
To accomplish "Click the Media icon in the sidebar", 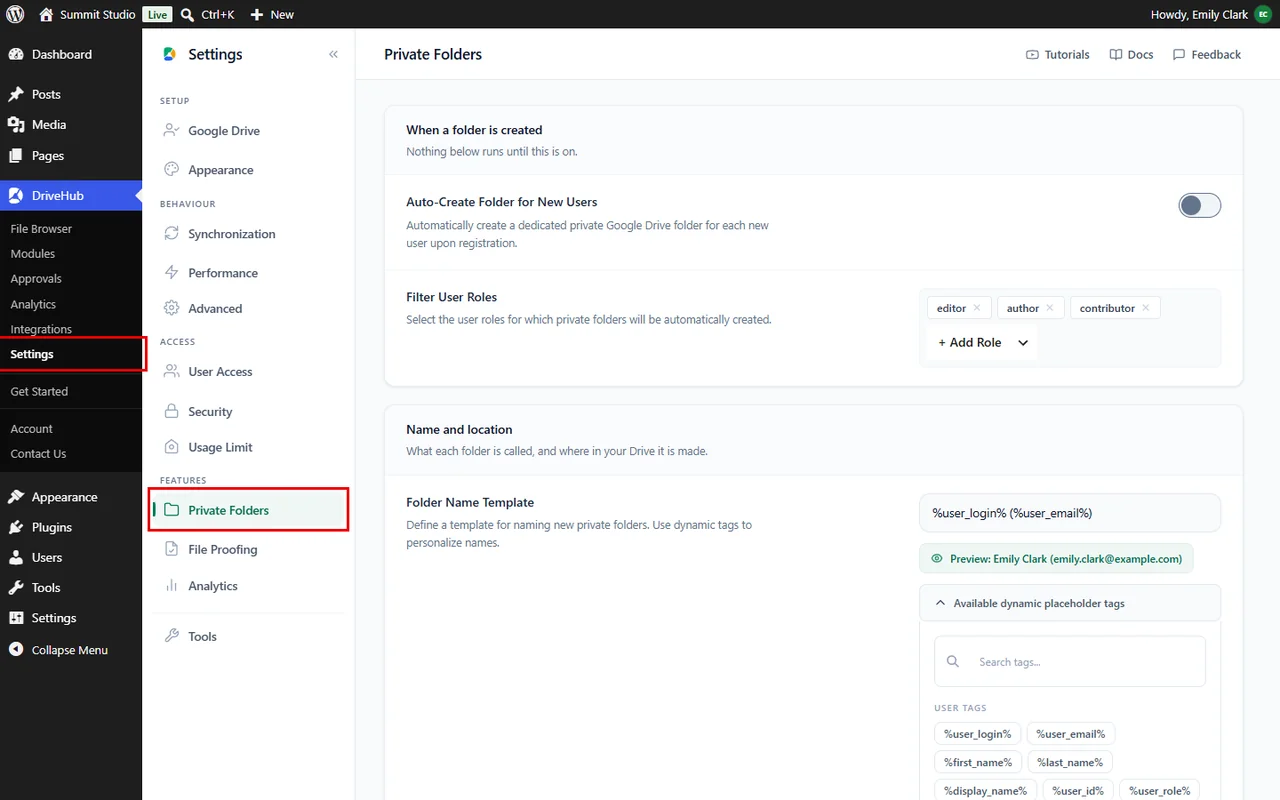I will [x=16, y=124].
